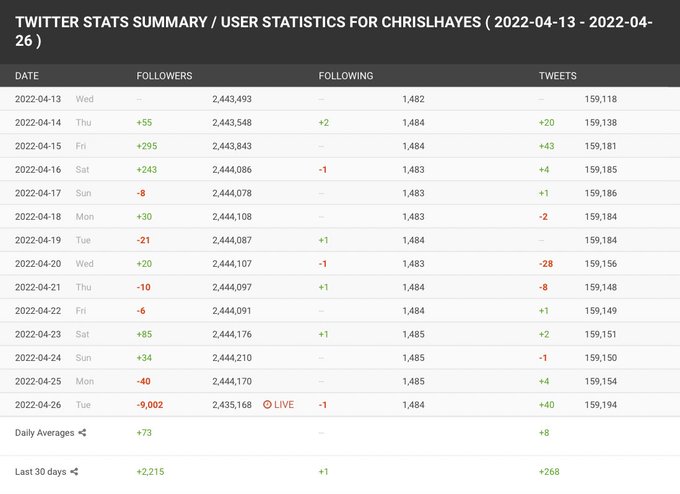This screenshot has width=680, height=494.
Task: Select the 2022-04-13 date row
Action: 39,99
